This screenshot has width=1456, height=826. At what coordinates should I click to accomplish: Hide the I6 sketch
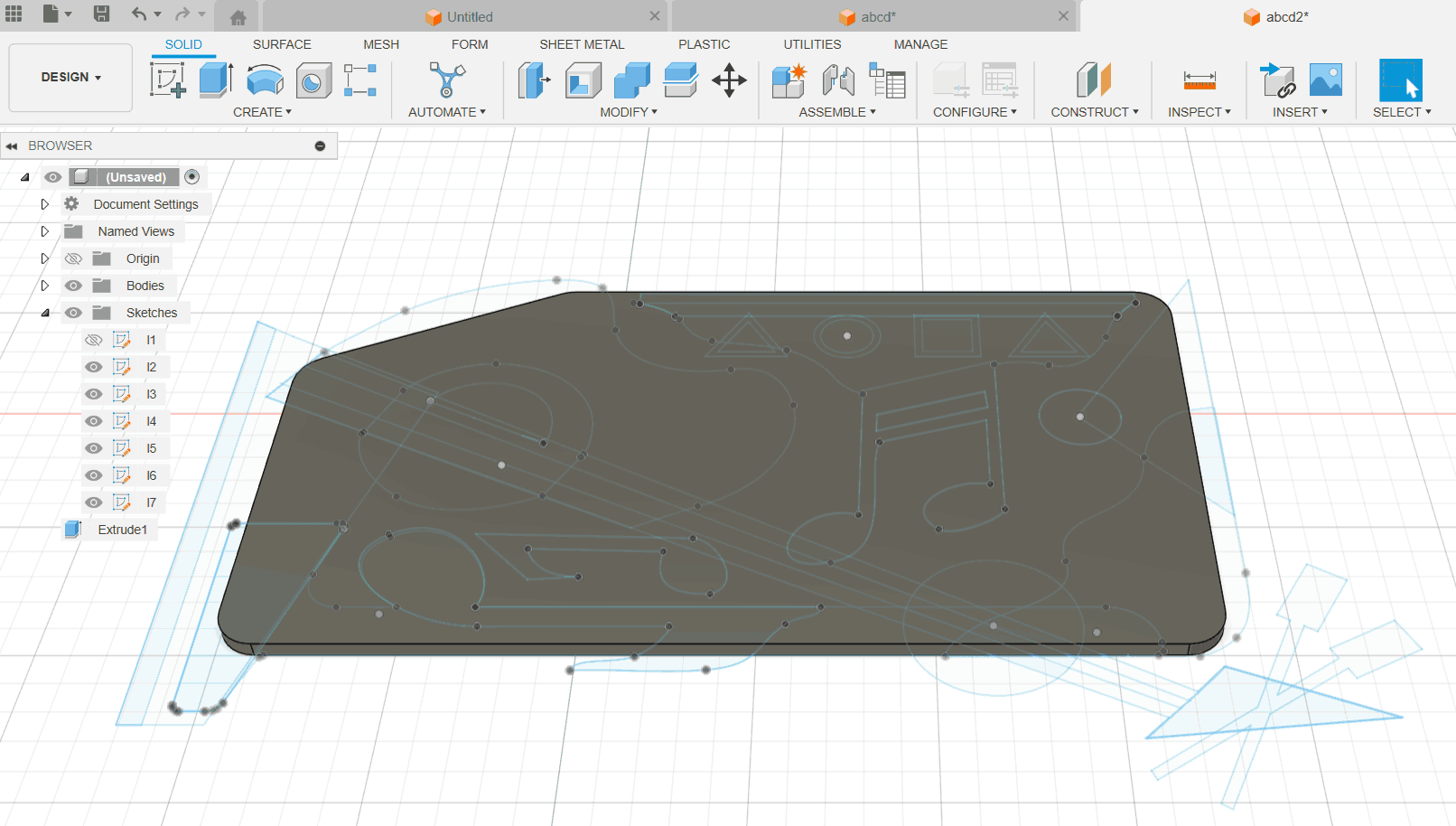click(x=93, y=475)
